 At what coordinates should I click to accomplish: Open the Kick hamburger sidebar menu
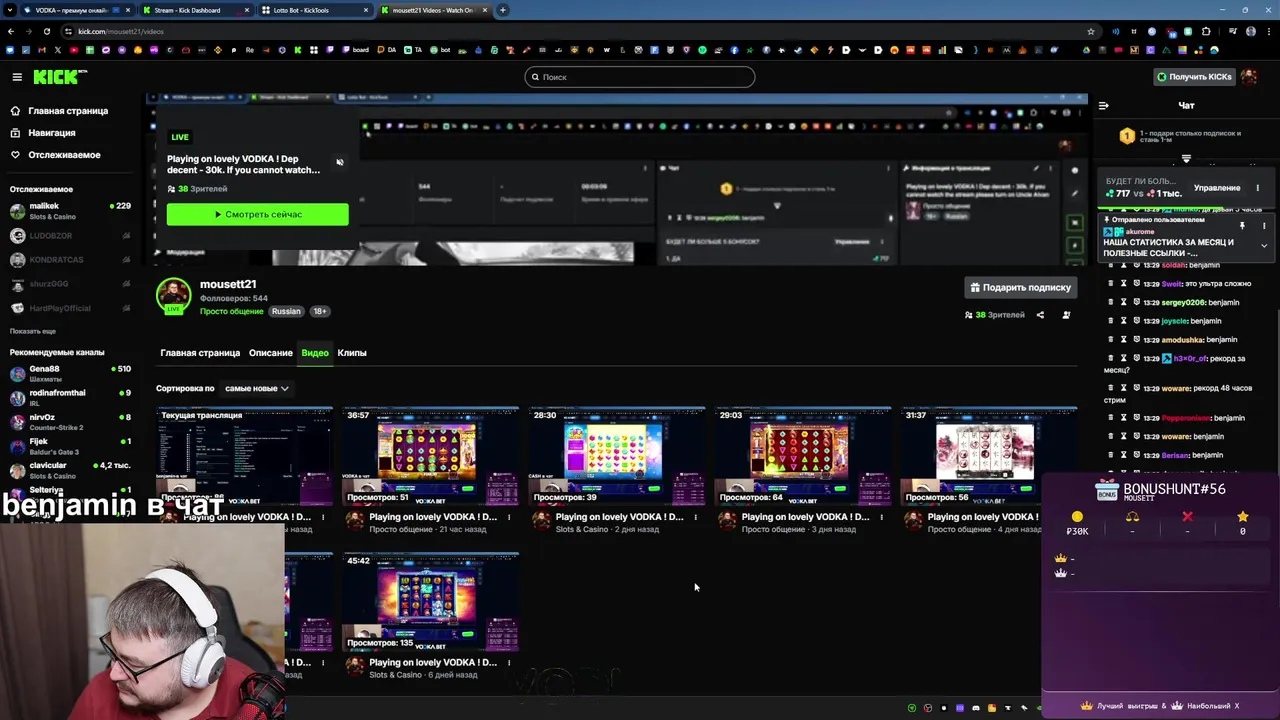coord(17,77)
